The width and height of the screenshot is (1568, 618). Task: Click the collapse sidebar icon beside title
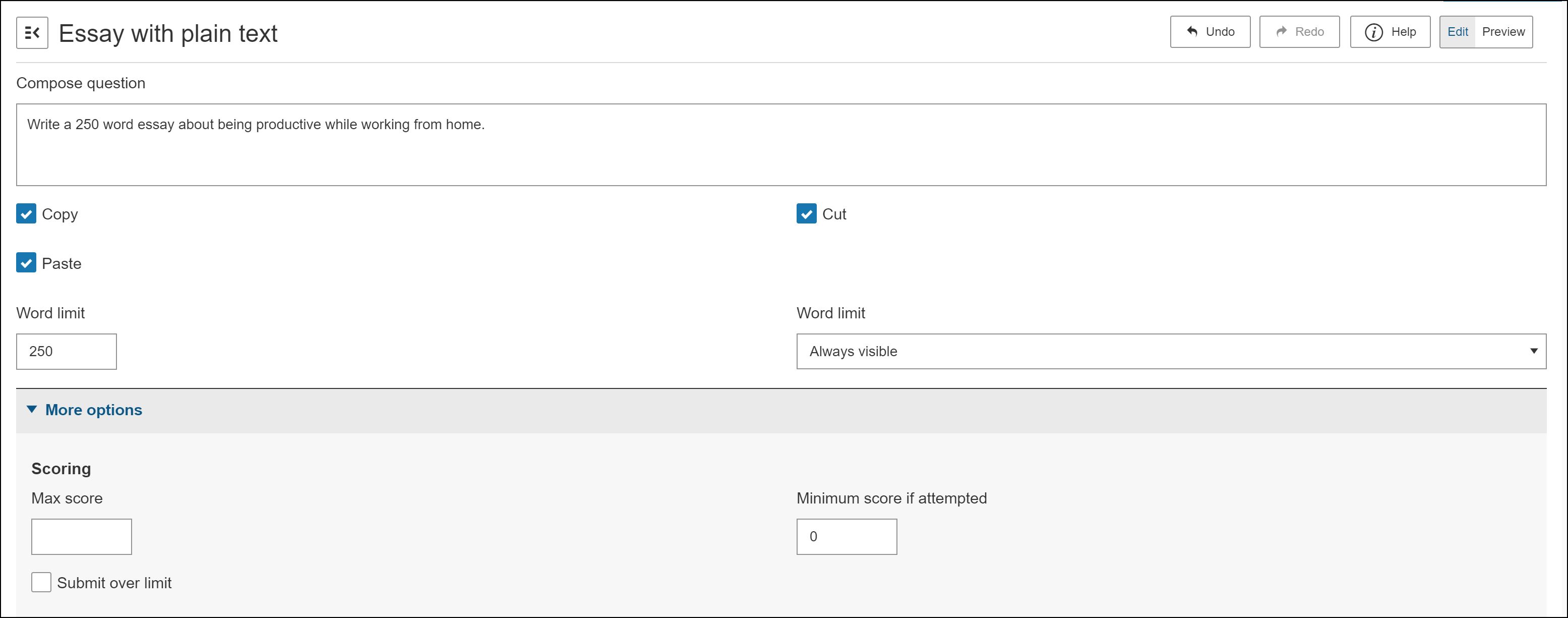[32, 33]
